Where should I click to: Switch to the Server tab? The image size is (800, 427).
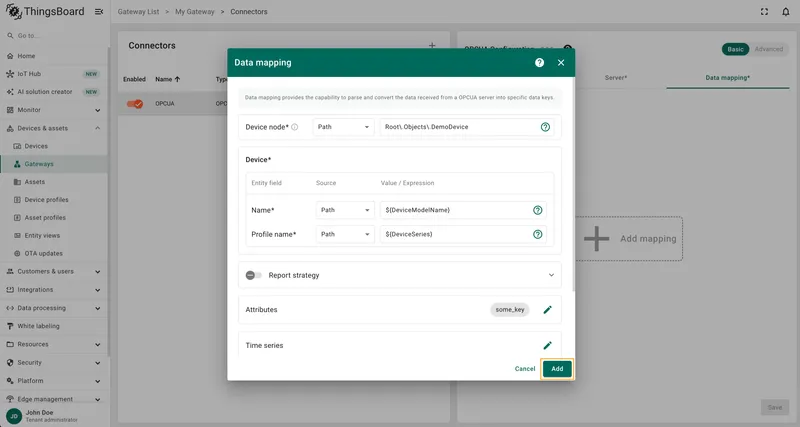pyautogui.click(x=616, y=78)
